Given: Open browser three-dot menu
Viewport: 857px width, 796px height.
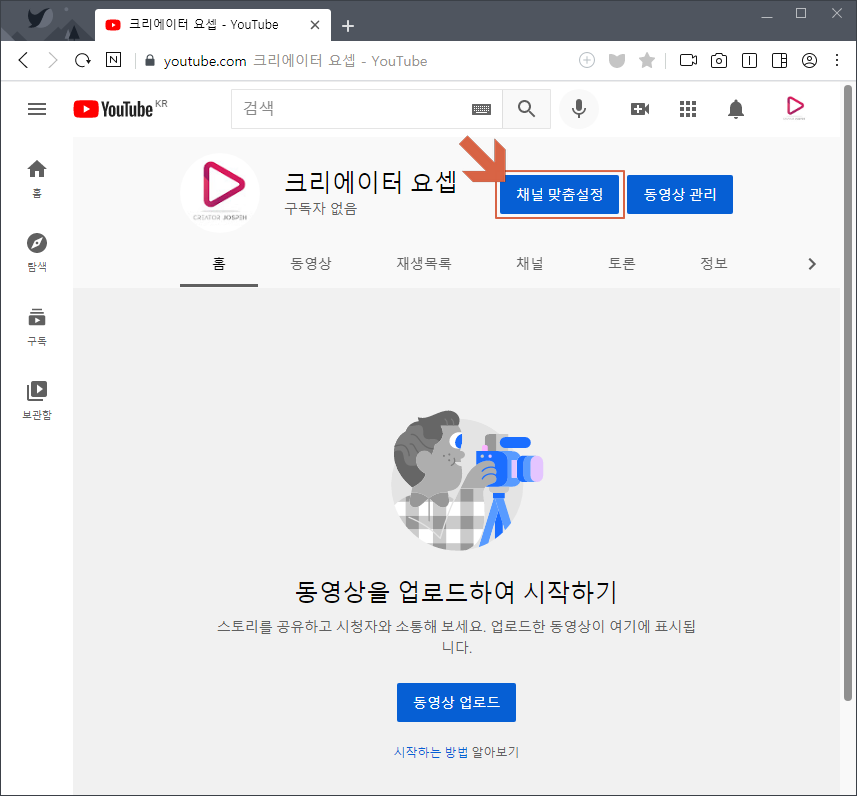Looking at the screenshot, I should point(837,60).
